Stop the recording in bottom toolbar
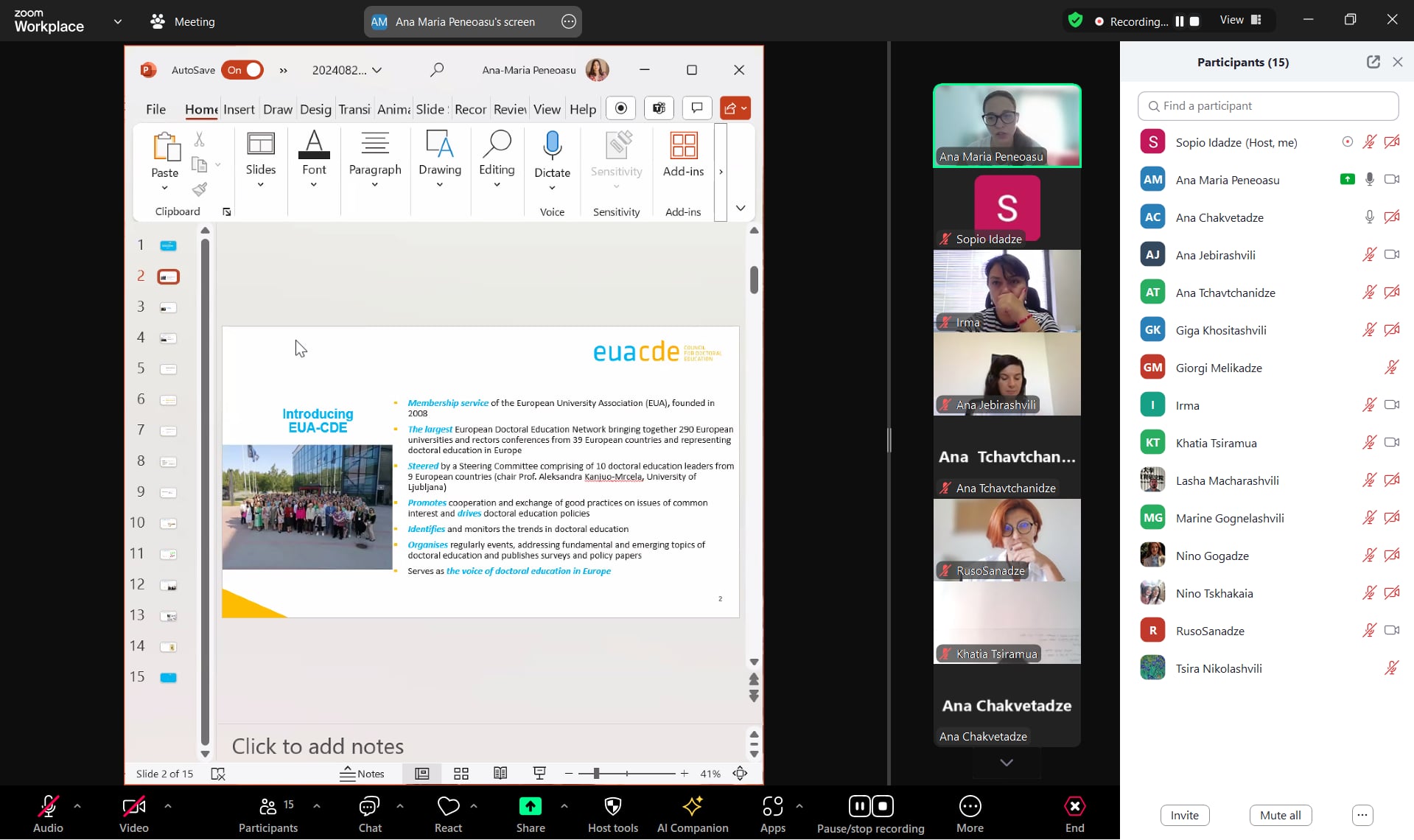This screenshot has width=1414, height=840. 883,806
